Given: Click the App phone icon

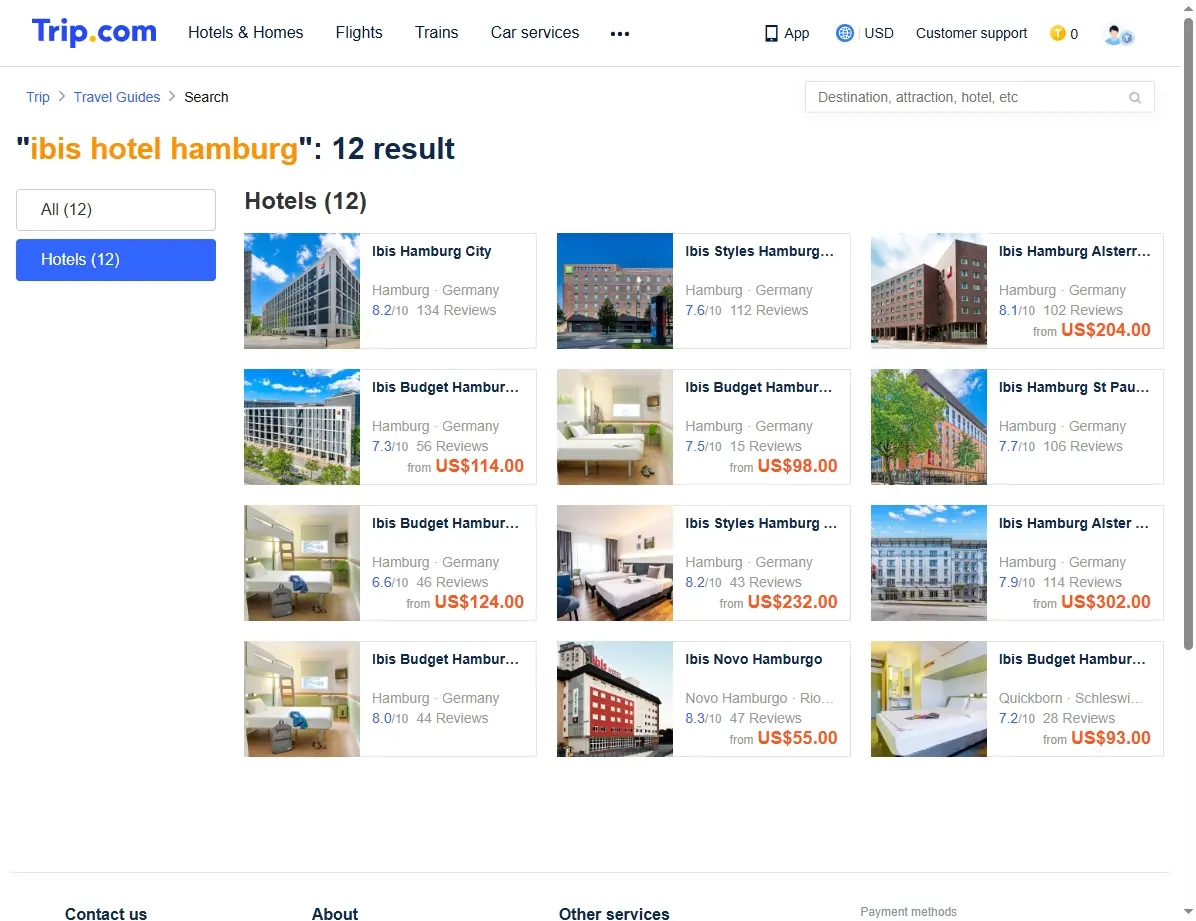Looking at the screenshot, I should (x=771, y=34).
